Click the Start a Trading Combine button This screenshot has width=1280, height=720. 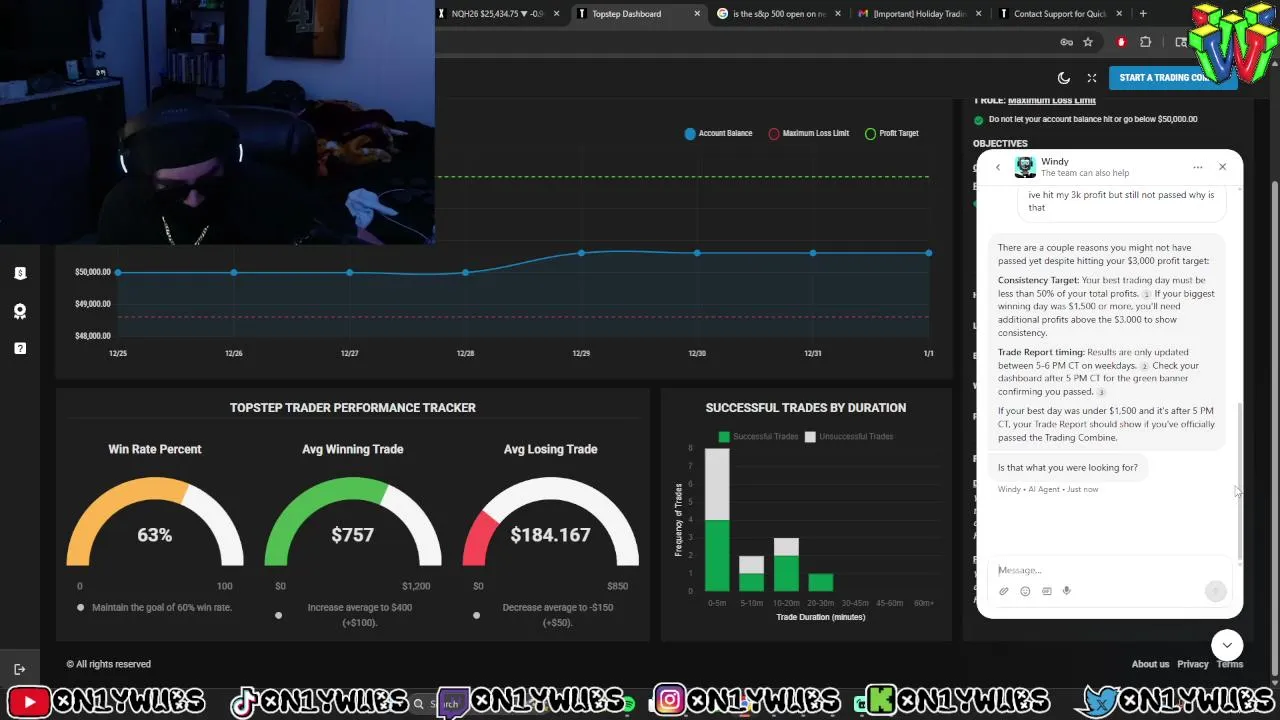pos(1171,78)
